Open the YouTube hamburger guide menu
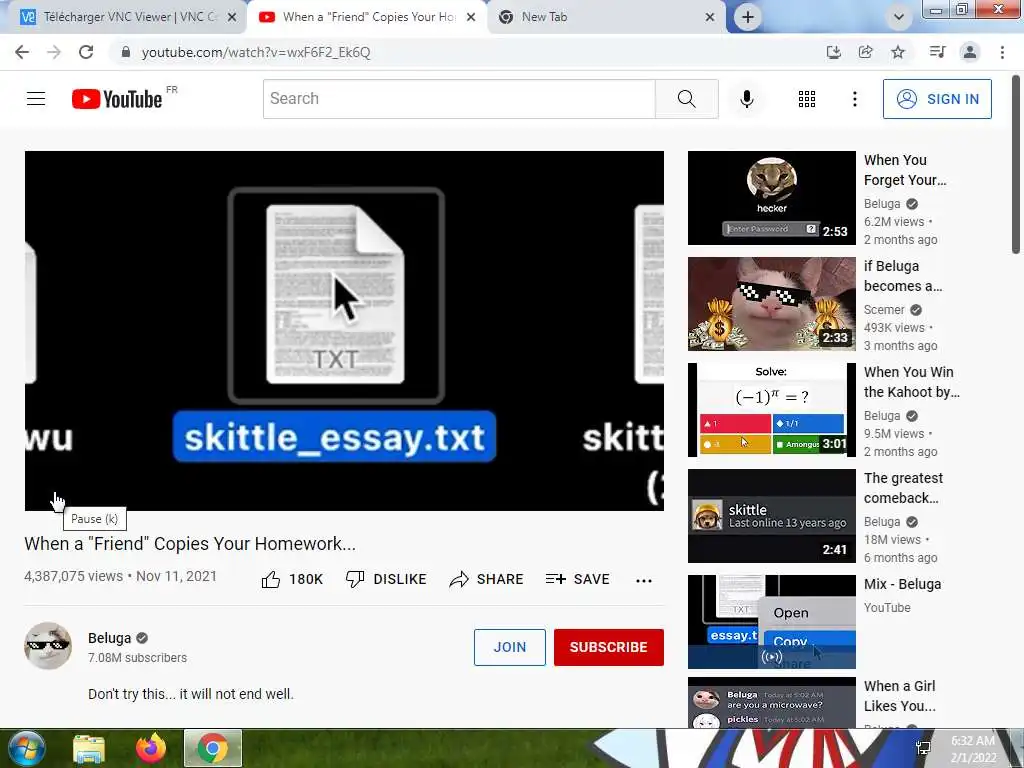Screen dimensions: 1024x768 point(36,99)
